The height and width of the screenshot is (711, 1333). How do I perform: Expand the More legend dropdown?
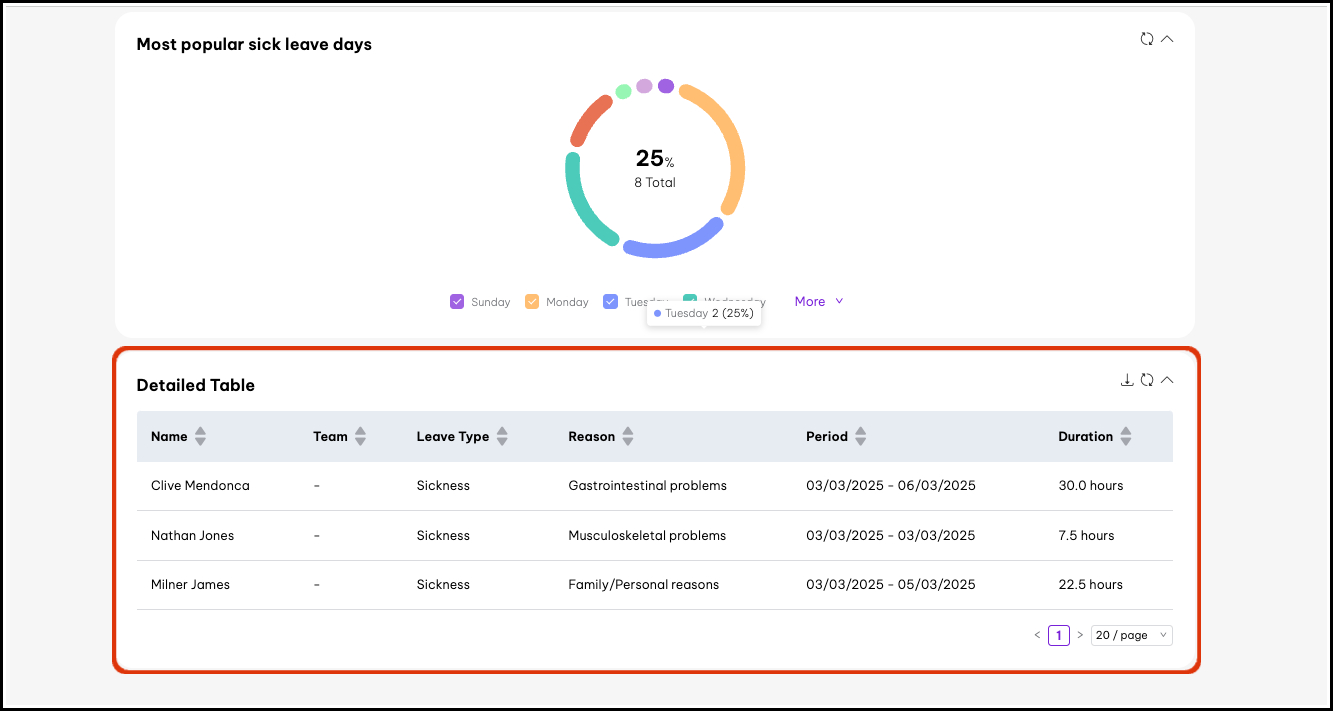[819, 301]
